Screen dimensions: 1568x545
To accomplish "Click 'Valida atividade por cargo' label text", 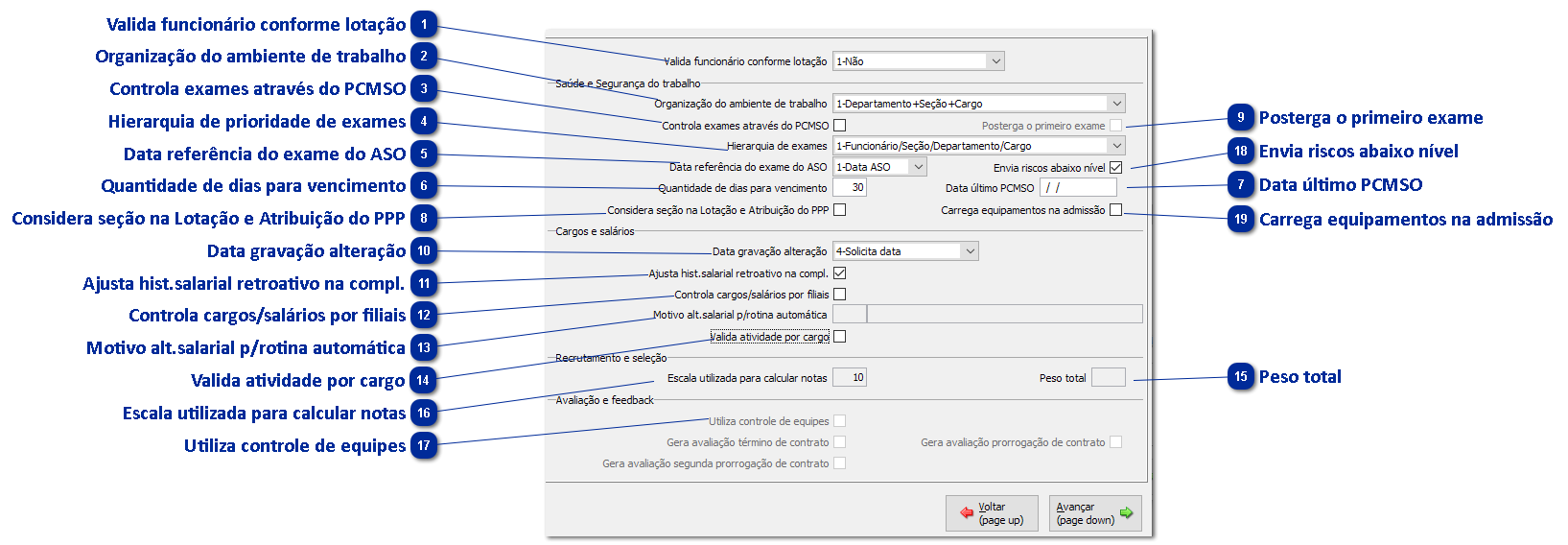I will click(x=769, y=337).
